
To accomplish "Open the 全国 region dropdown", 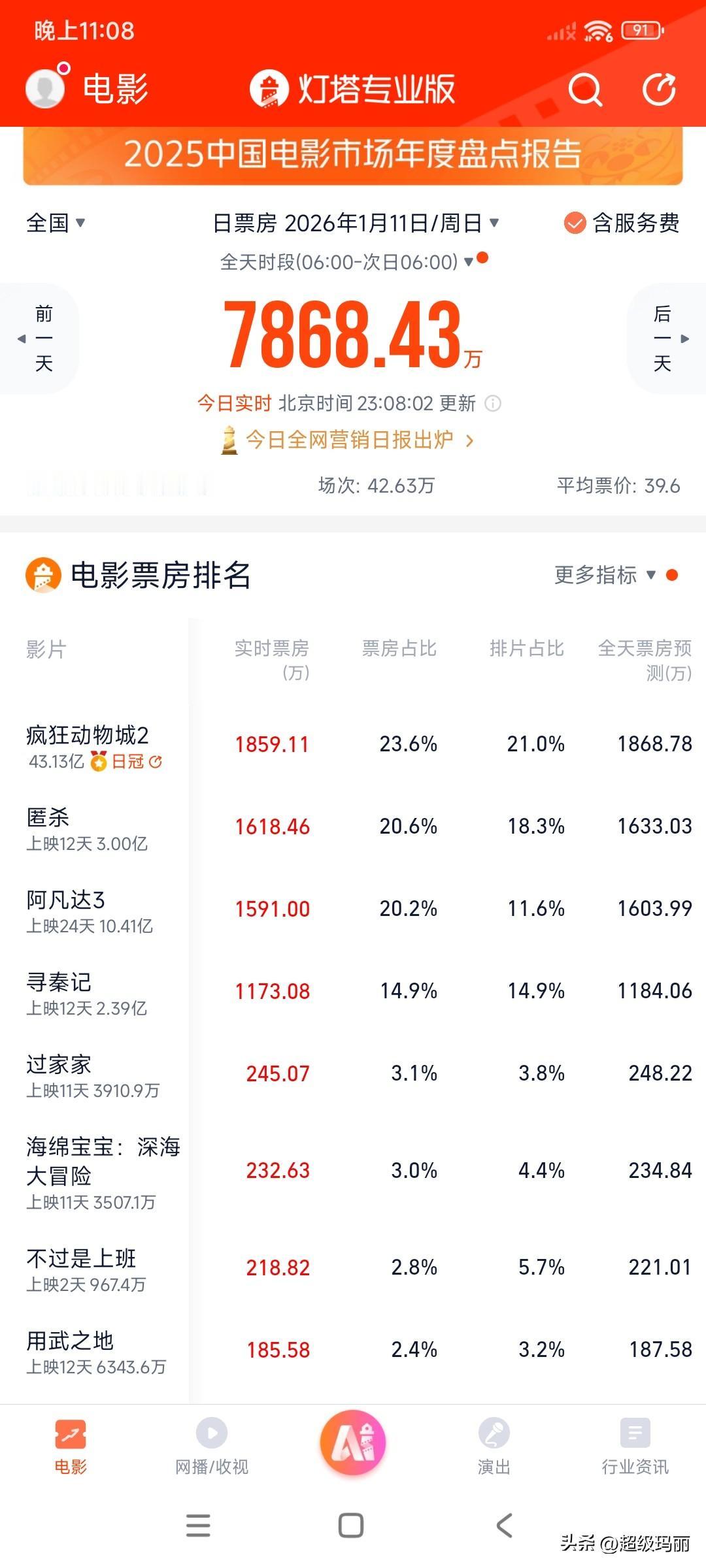I will [x=56, y=222].
